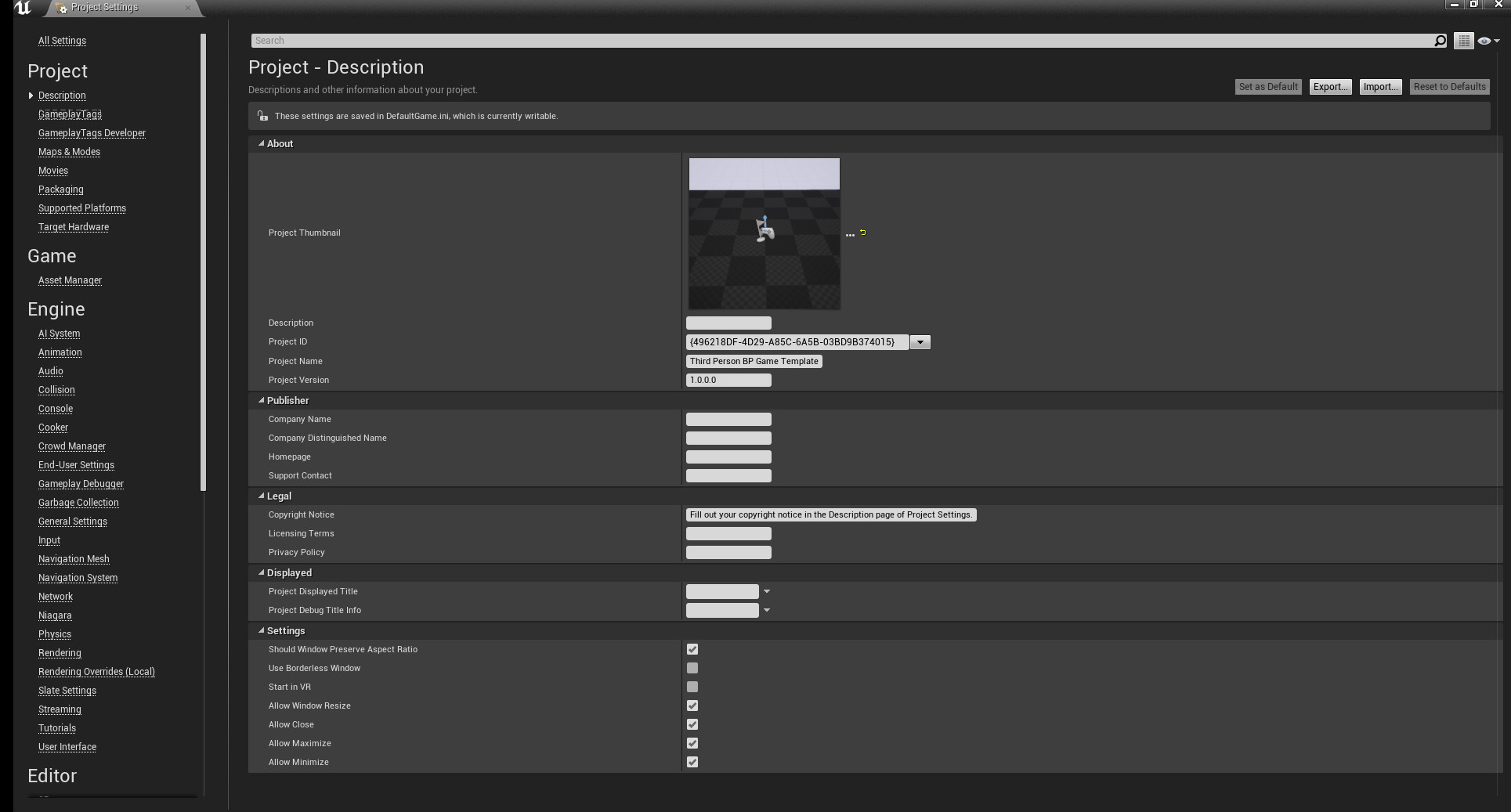Click the writable lock icon

[262, 116]
